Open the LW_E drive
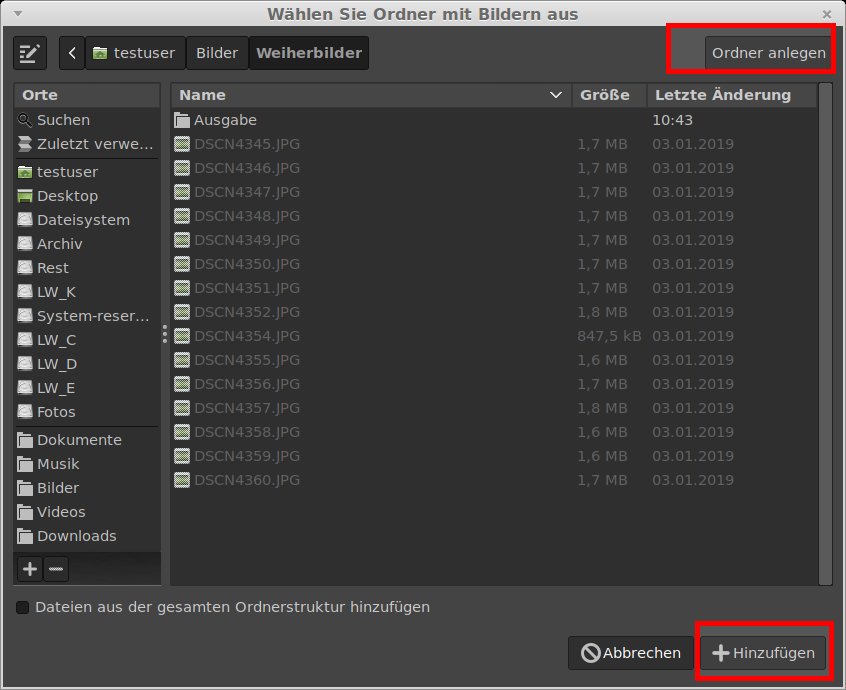The image size is (846, 690). click(x=87, y=388)
